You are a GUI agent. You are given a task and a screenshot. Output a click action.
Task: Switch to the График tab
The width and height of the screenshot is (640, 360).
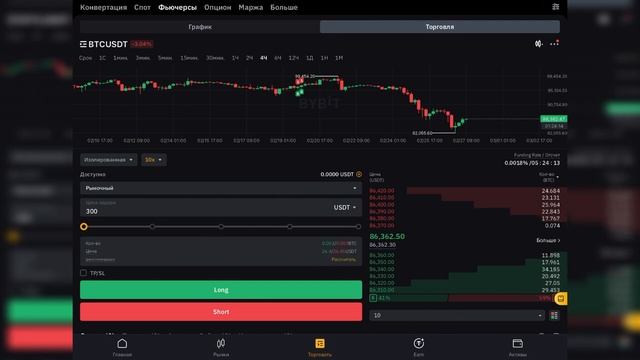200,27
